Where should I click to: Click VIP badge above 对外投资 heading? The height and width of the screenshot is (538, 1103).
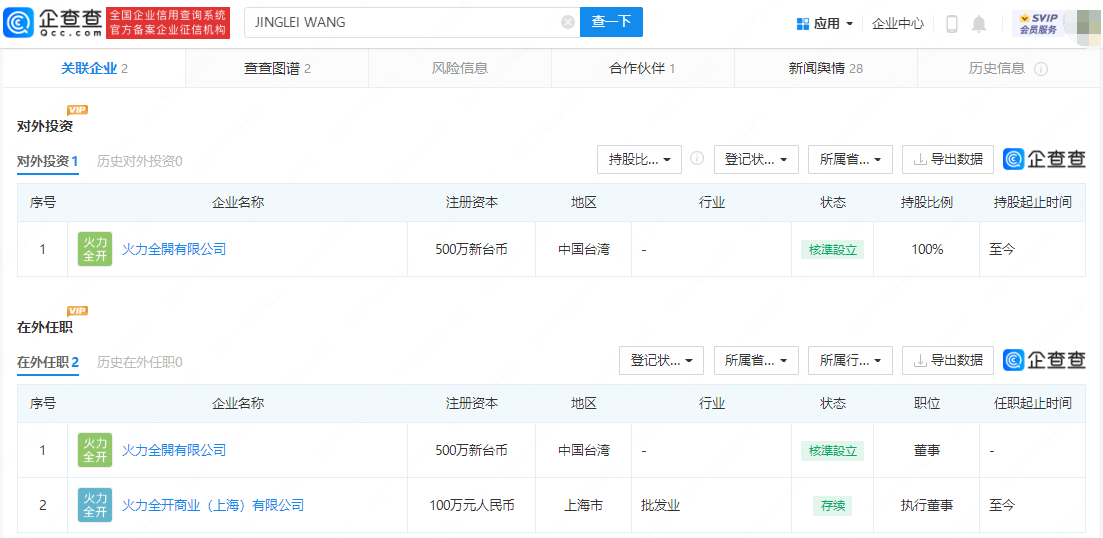click(x=77, y=110)
